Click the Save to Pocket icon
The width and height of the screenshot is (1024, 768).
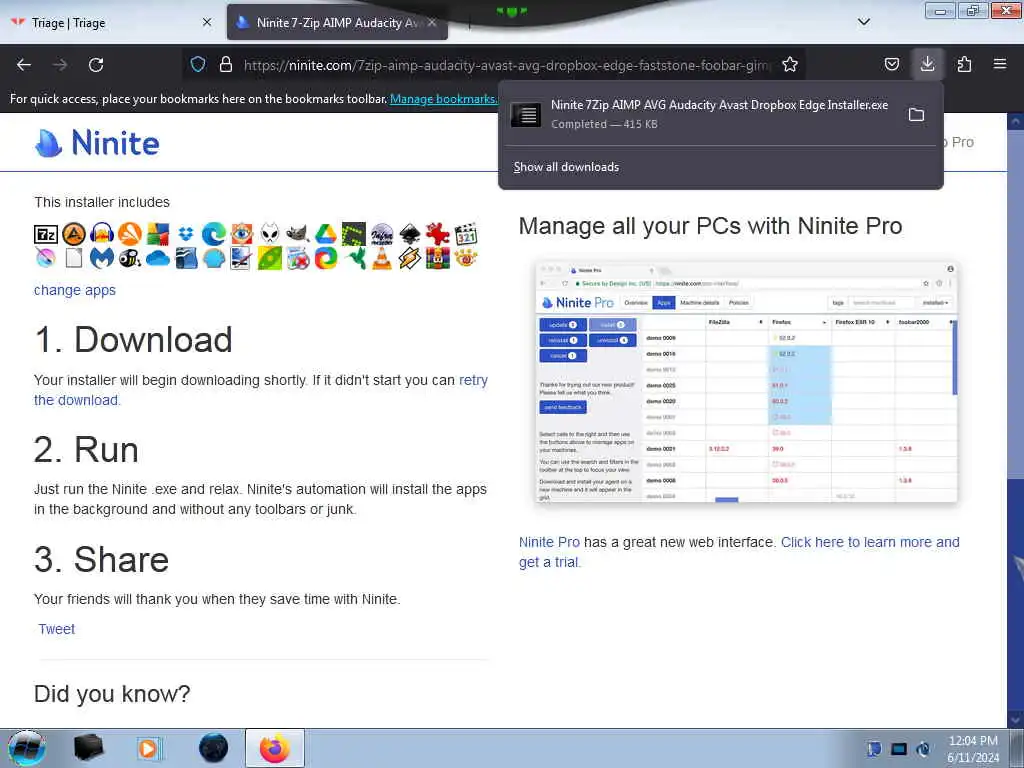coord(891,64)
